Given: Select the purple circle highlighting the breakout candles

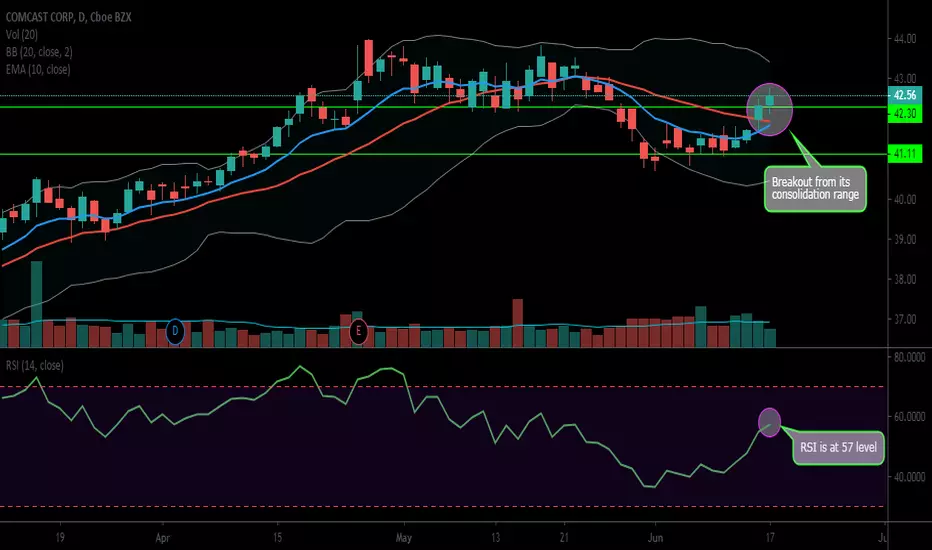Looking at the screenshot, I should (x=770, y=109).
